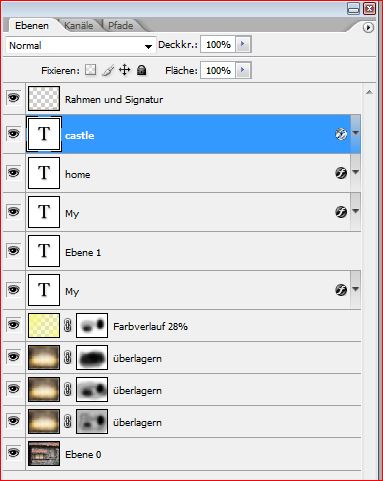Click the layer effects icon on castle layer
The image size is (383, 481).
[341, 134]
